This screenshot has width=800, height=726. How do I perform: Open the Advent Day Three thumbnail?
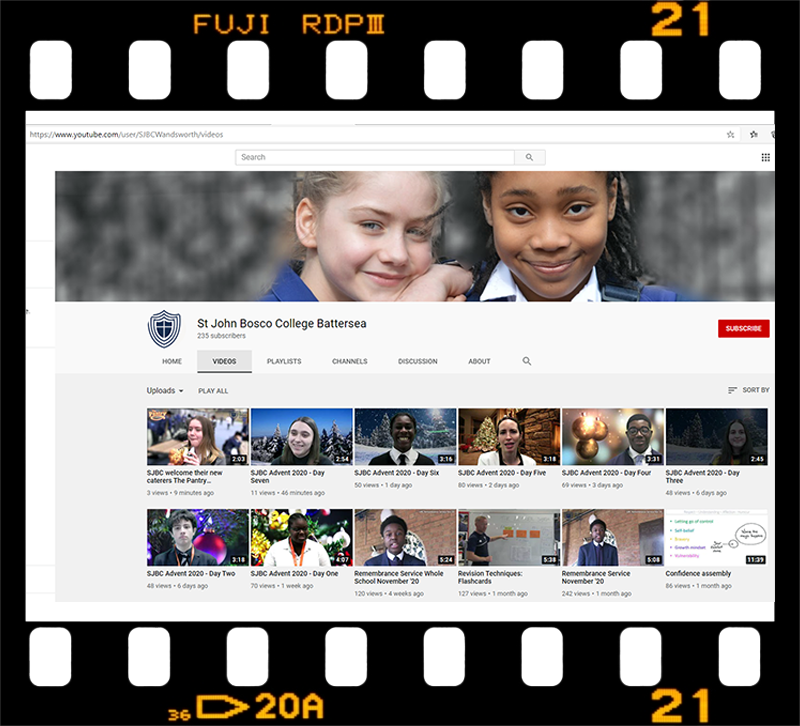pyautogui.click(x=716, y=437)
